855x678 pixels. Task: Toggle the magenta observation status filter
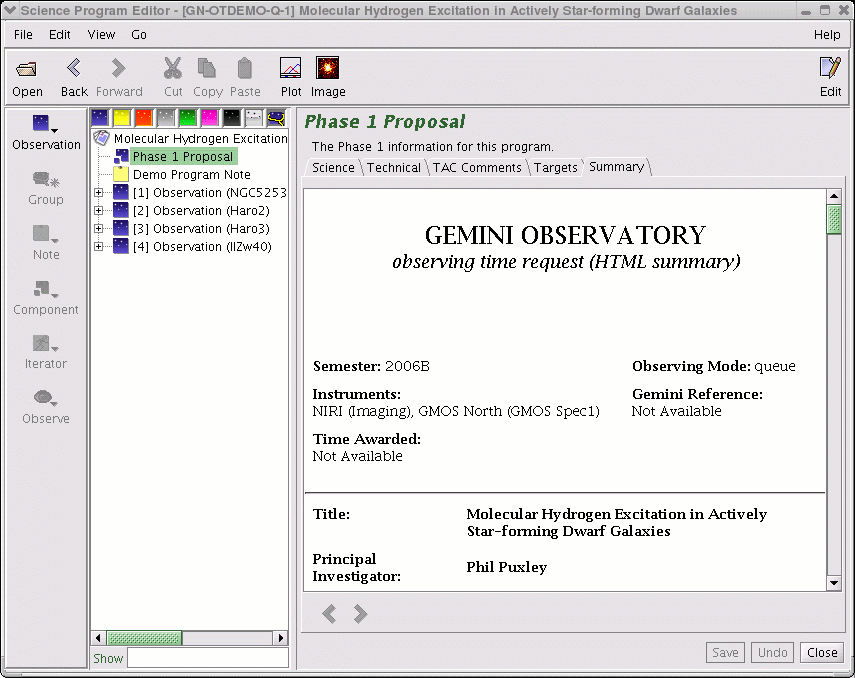tap(209, 117)
